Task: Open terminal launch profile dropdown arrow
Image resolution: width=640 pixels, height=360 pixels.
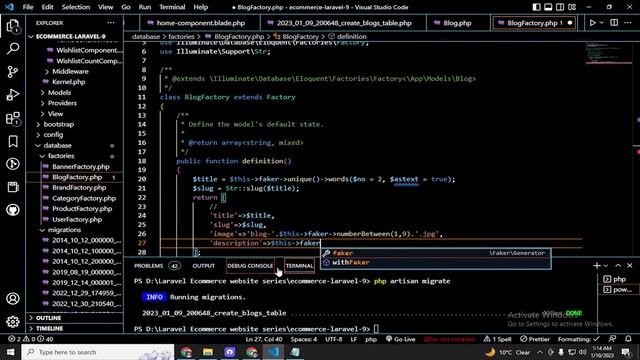Action: tap(606, 266)
